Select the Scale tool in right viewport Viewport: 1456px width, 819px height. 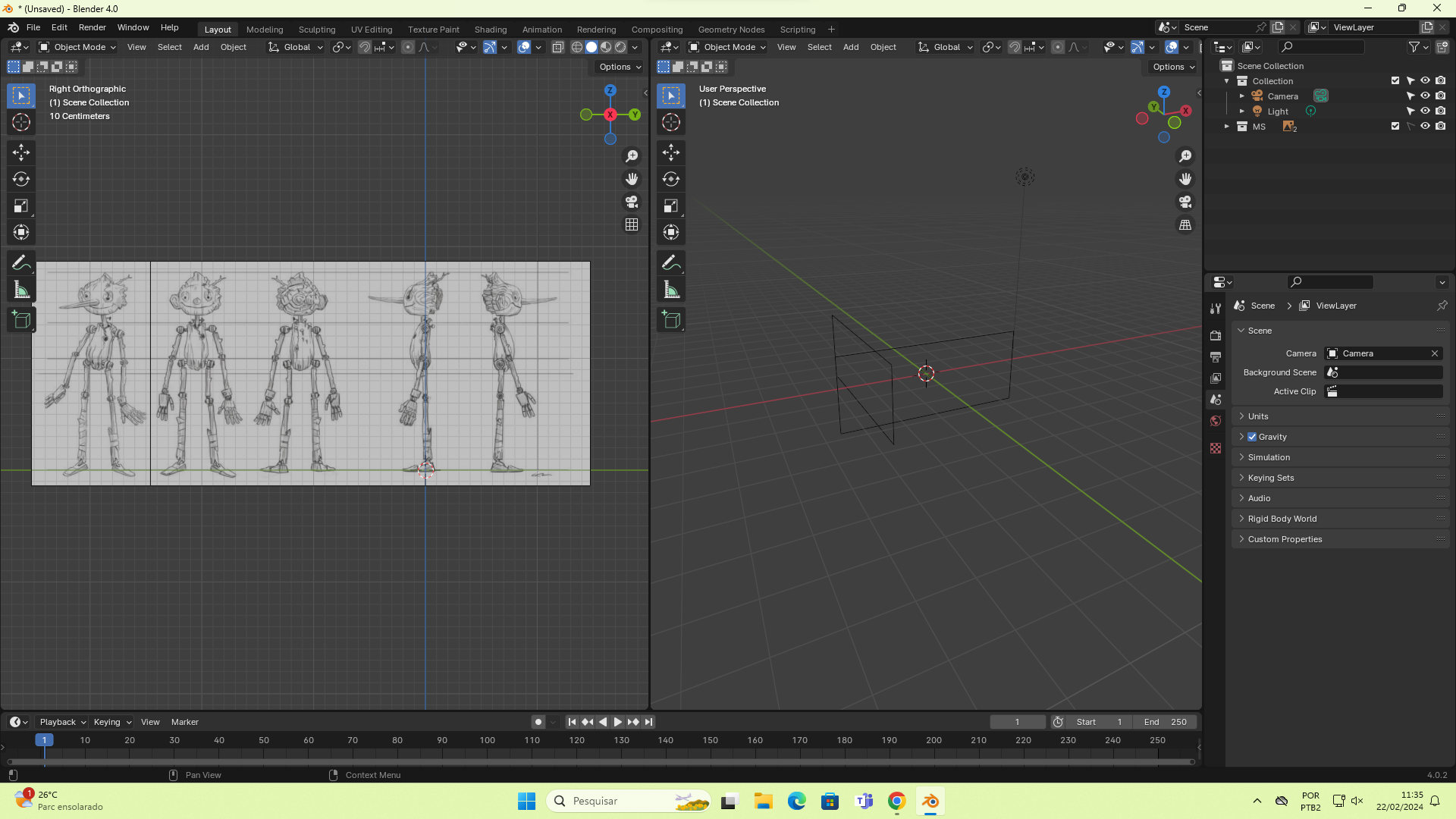(x=670, y=206)
